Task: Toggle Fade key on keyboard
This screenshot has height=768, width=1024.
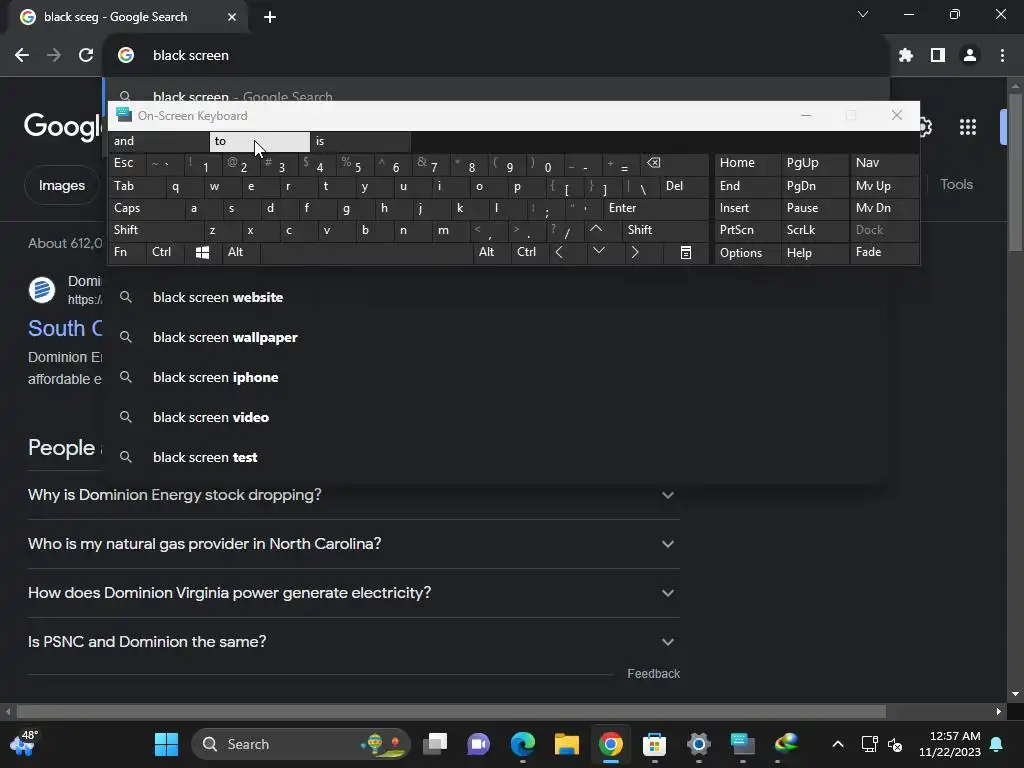Action: [884, 253]
